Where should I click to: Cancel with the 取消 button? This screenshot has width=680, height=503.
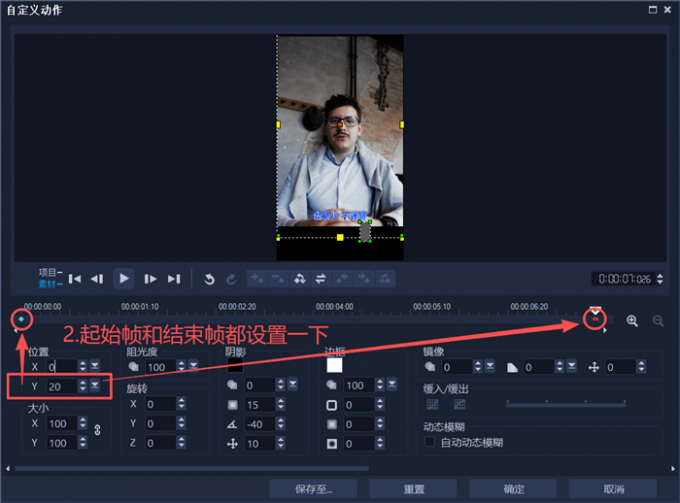[613, 489]
